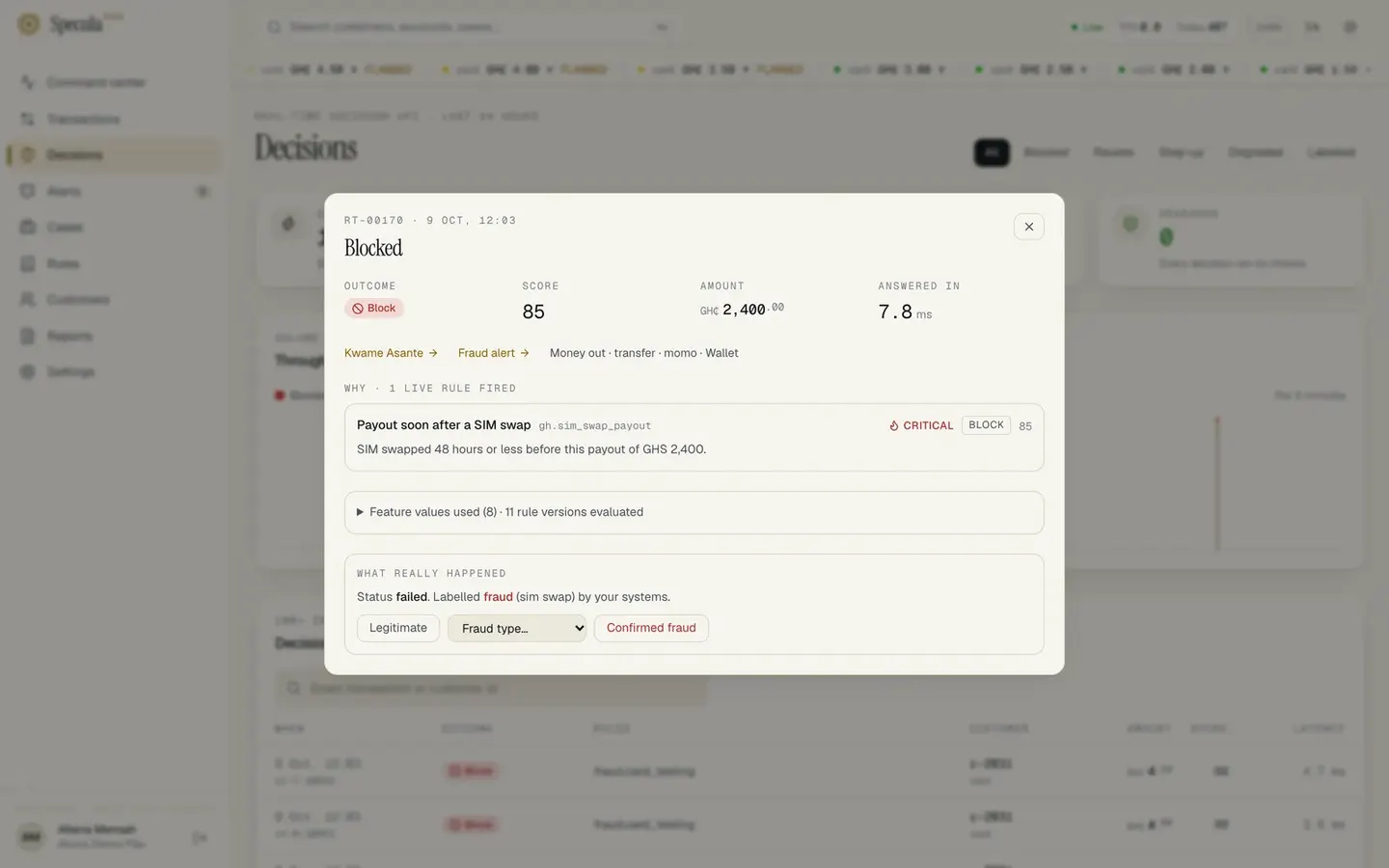1389x868 pixels.
Task: Click the answered-in value '7.8 ms'
Action: click(905, 312)
